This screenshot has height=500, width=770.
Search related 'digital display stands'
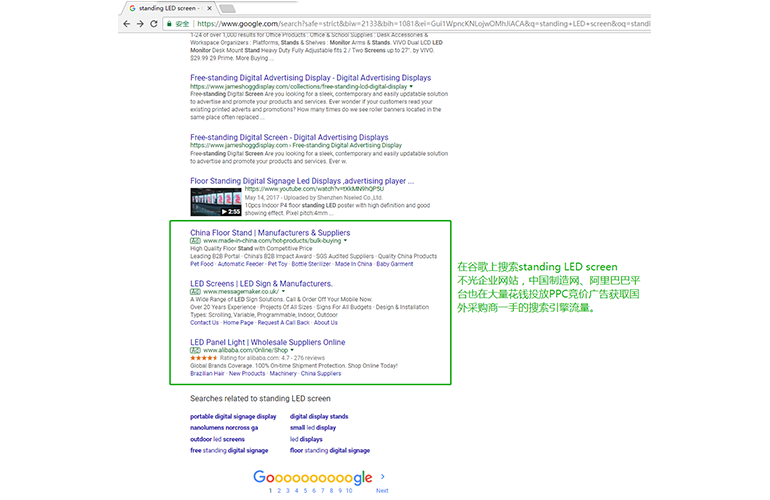(319, 417)
